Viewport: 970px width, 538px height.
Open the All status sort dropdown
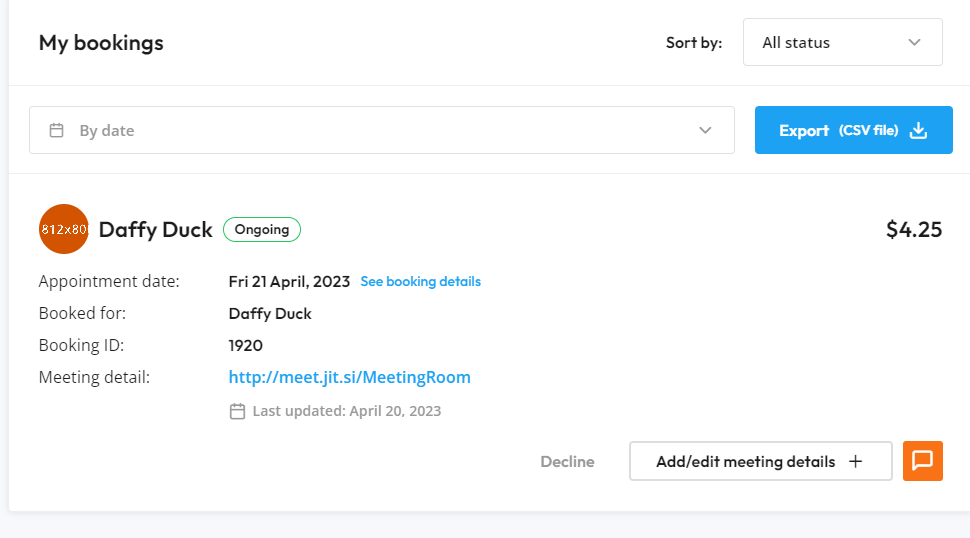(x=843, y=42)
